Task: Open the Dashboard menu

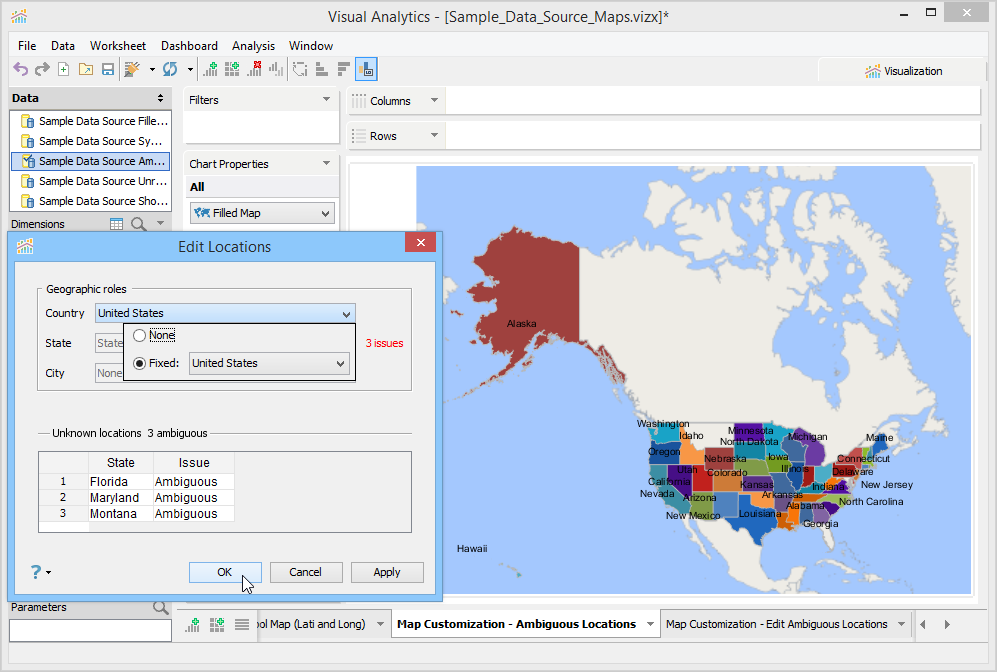Action: [x=189, y=46]
